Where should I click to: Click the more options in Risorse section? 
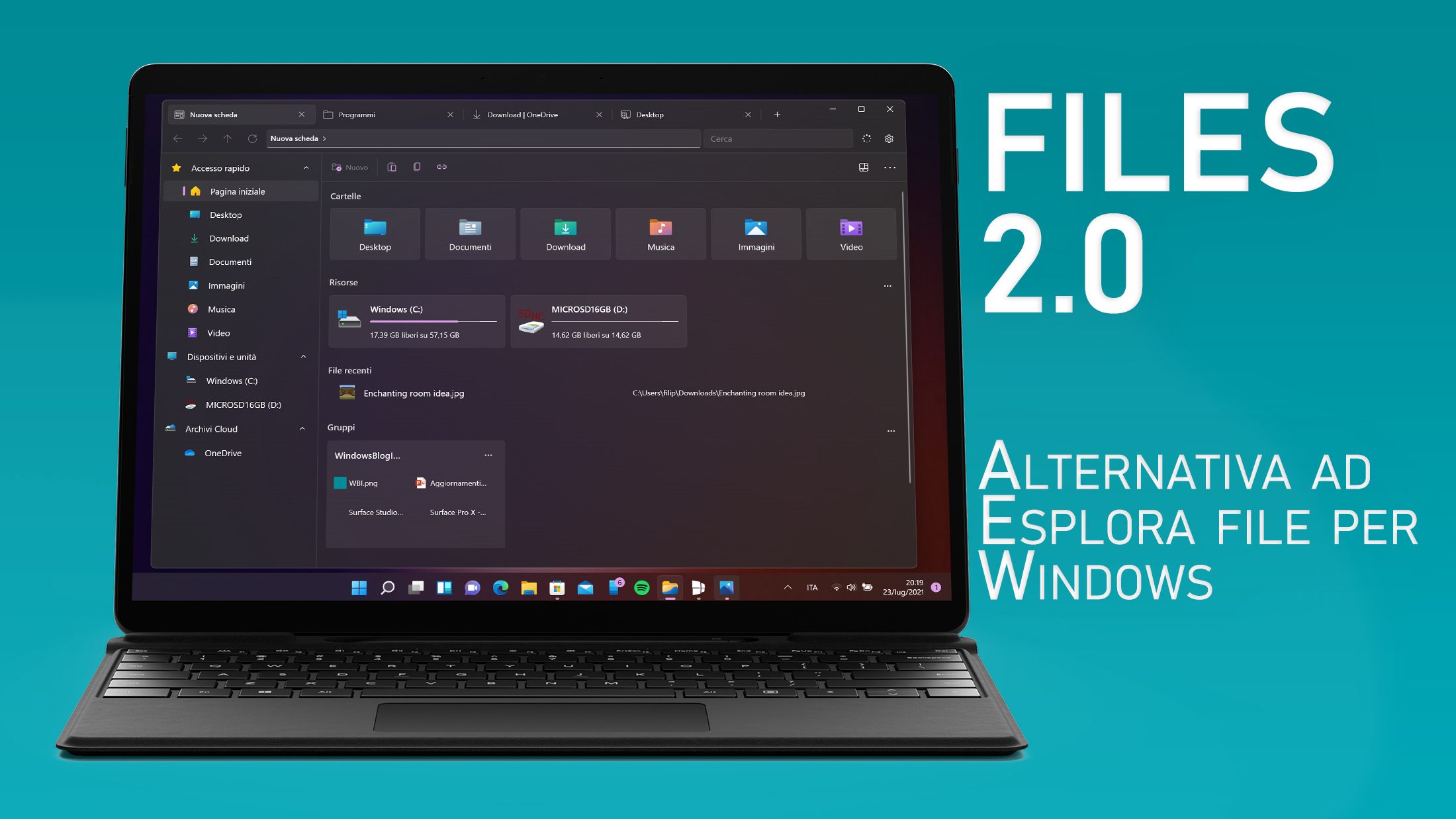pos(888,284)
